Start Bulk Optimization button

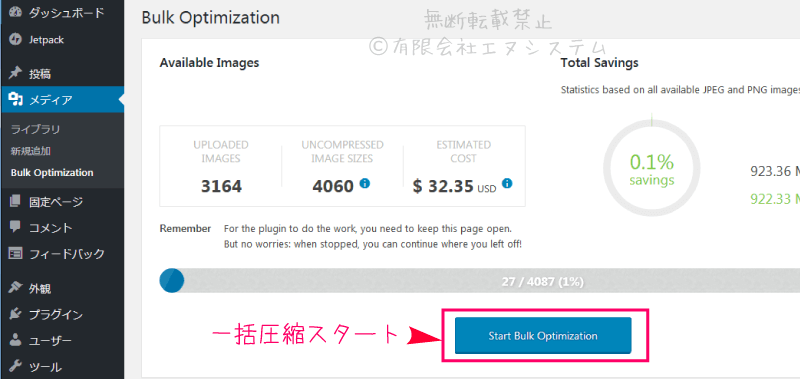543,336
